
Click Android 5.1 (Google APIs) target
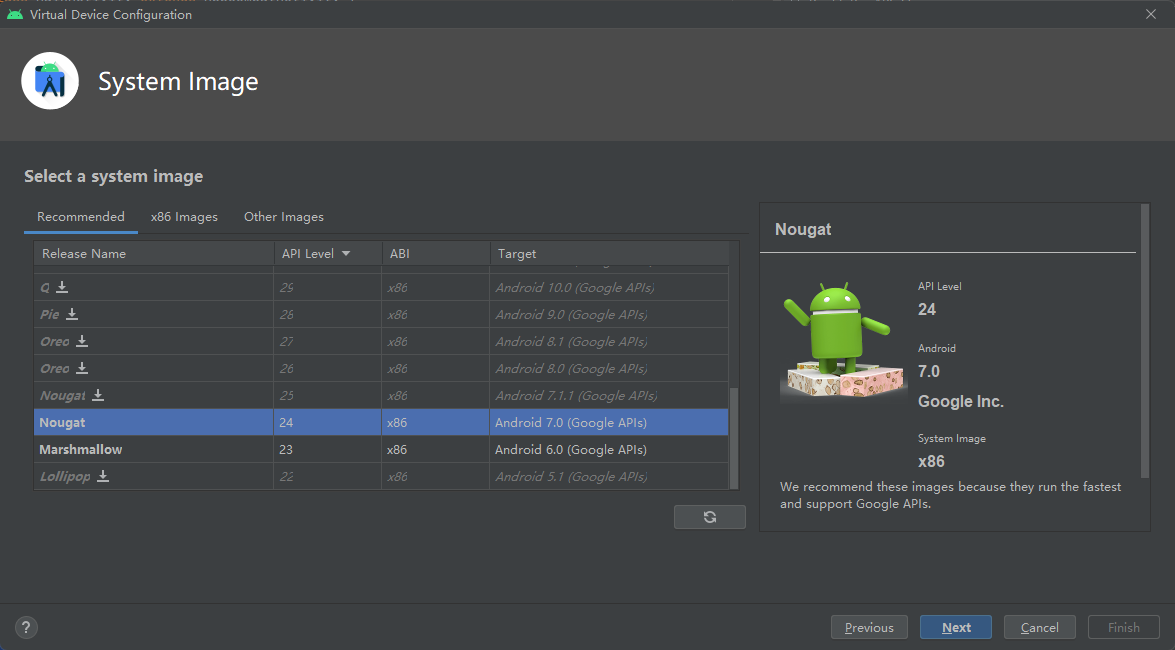571,476
